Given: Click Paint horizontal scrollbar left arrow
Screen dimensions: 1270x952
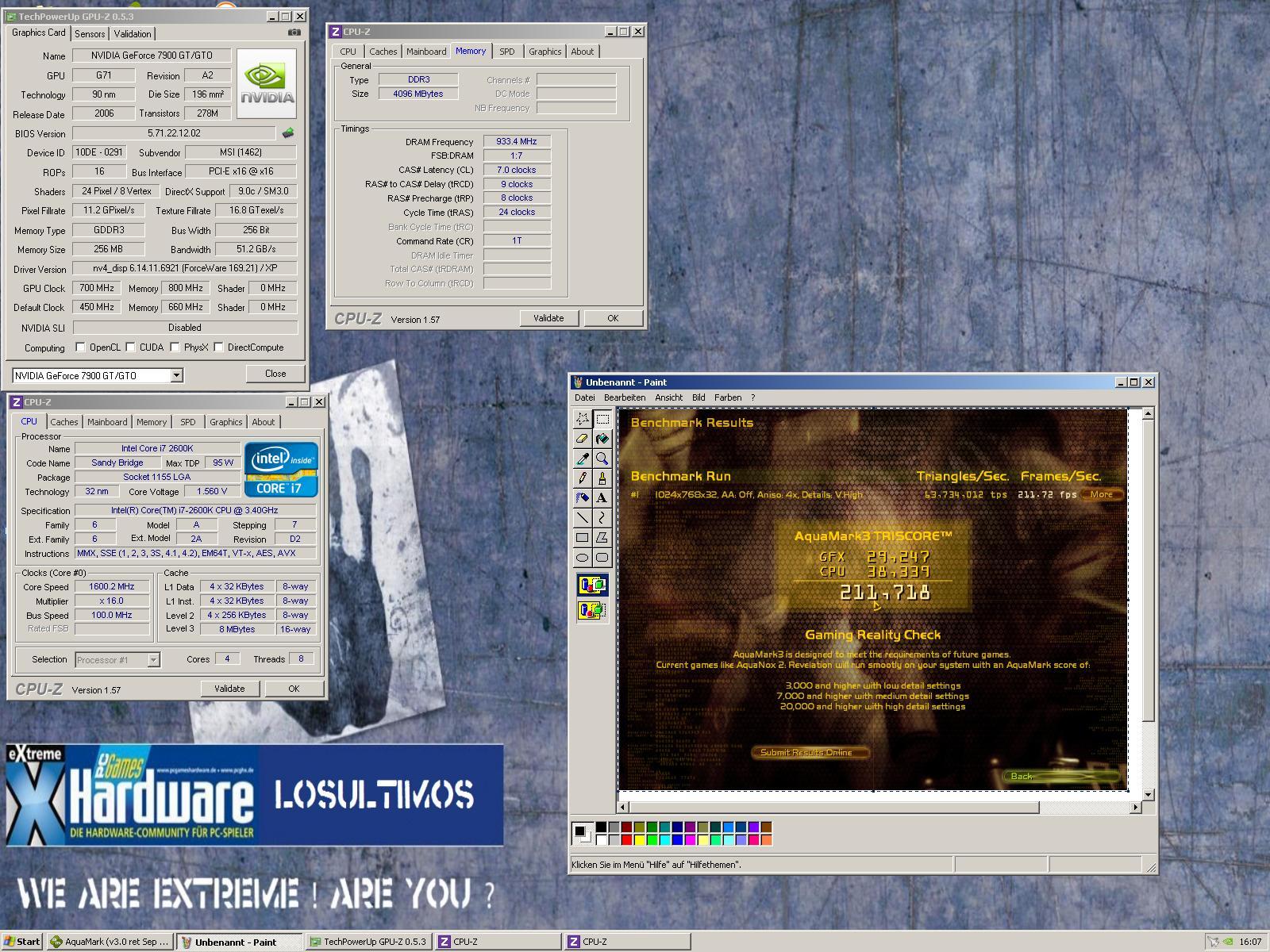Looking at the screenshot, I should (624, 807).
